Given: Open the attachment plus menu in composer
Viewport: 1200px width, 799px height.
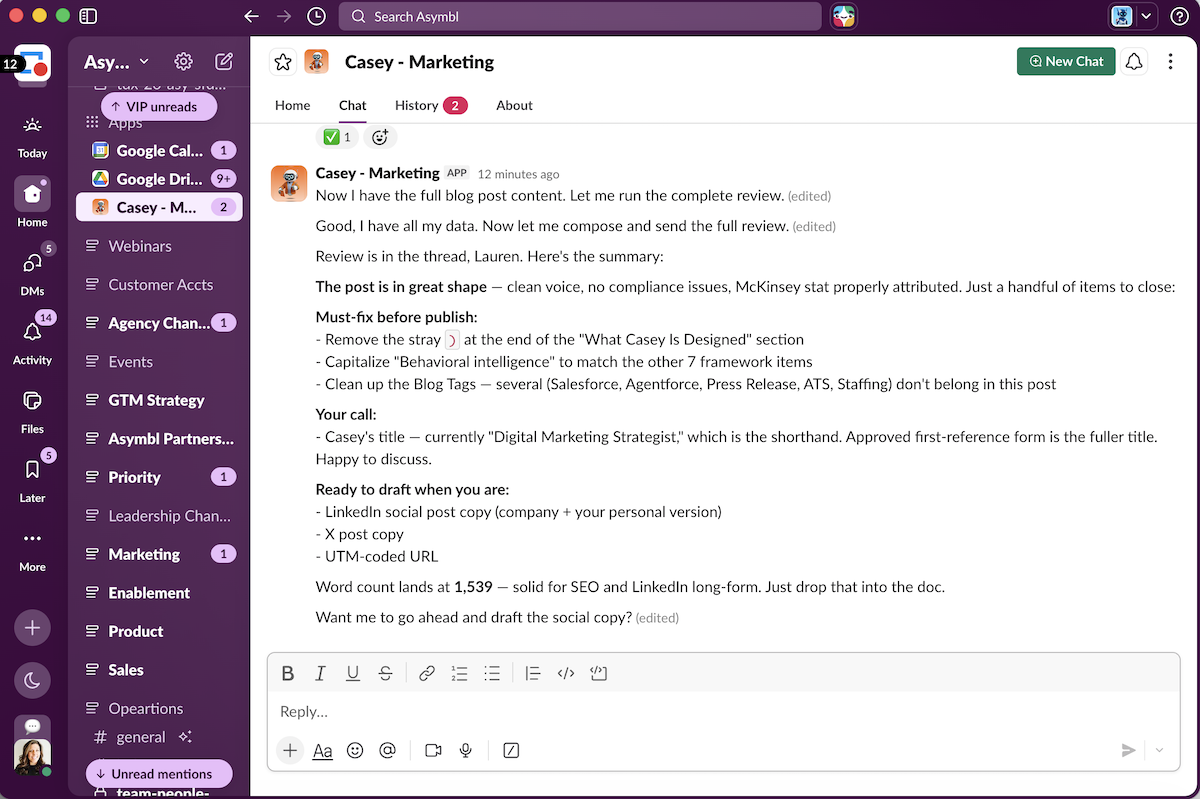Looking at the screenshot, I should (x=290, y=750).
